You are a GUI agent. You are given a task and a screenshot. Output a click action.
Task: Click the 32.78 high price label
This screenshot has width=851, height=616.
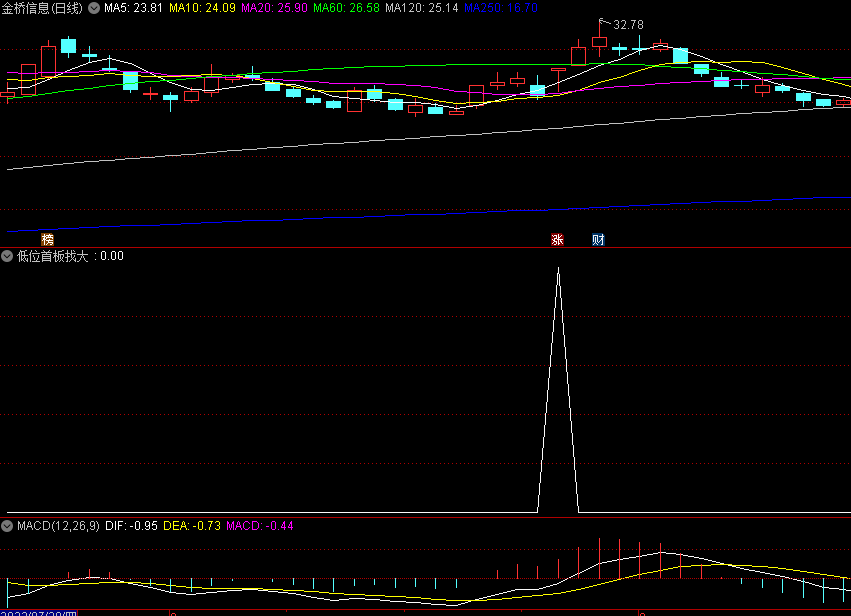coord(628,25)
